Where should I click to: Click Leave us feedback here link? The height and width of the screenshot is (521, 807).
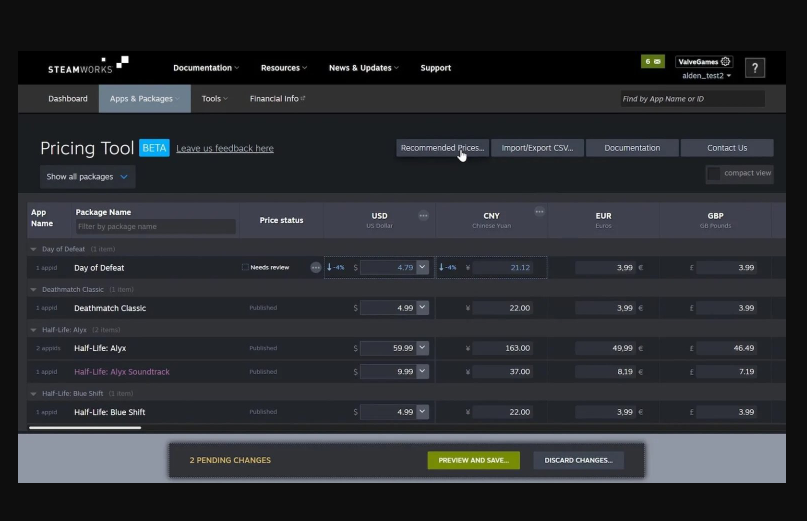(x=225, y=148)
